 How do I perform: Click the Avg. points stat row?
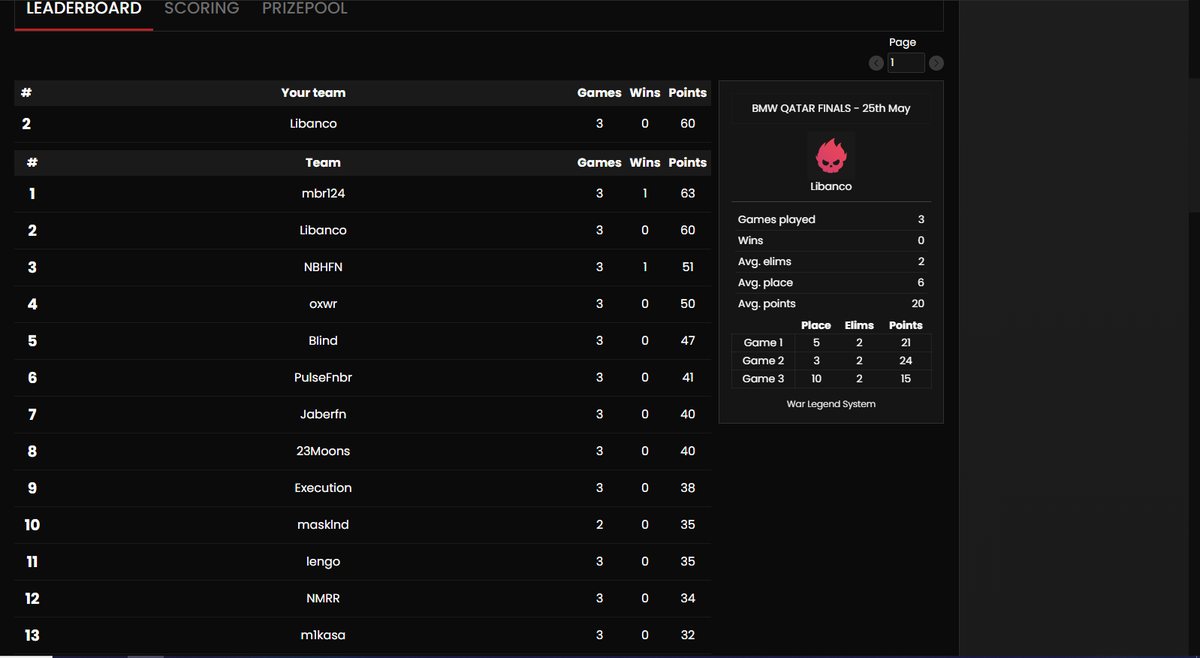coord(831,304)
